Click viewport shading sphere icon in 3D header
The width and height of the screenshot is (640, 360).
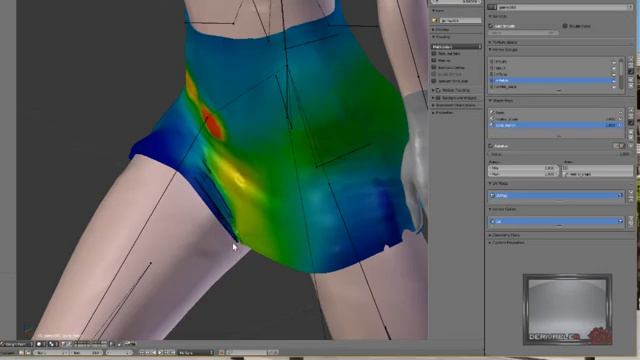(x=40, y=344)
